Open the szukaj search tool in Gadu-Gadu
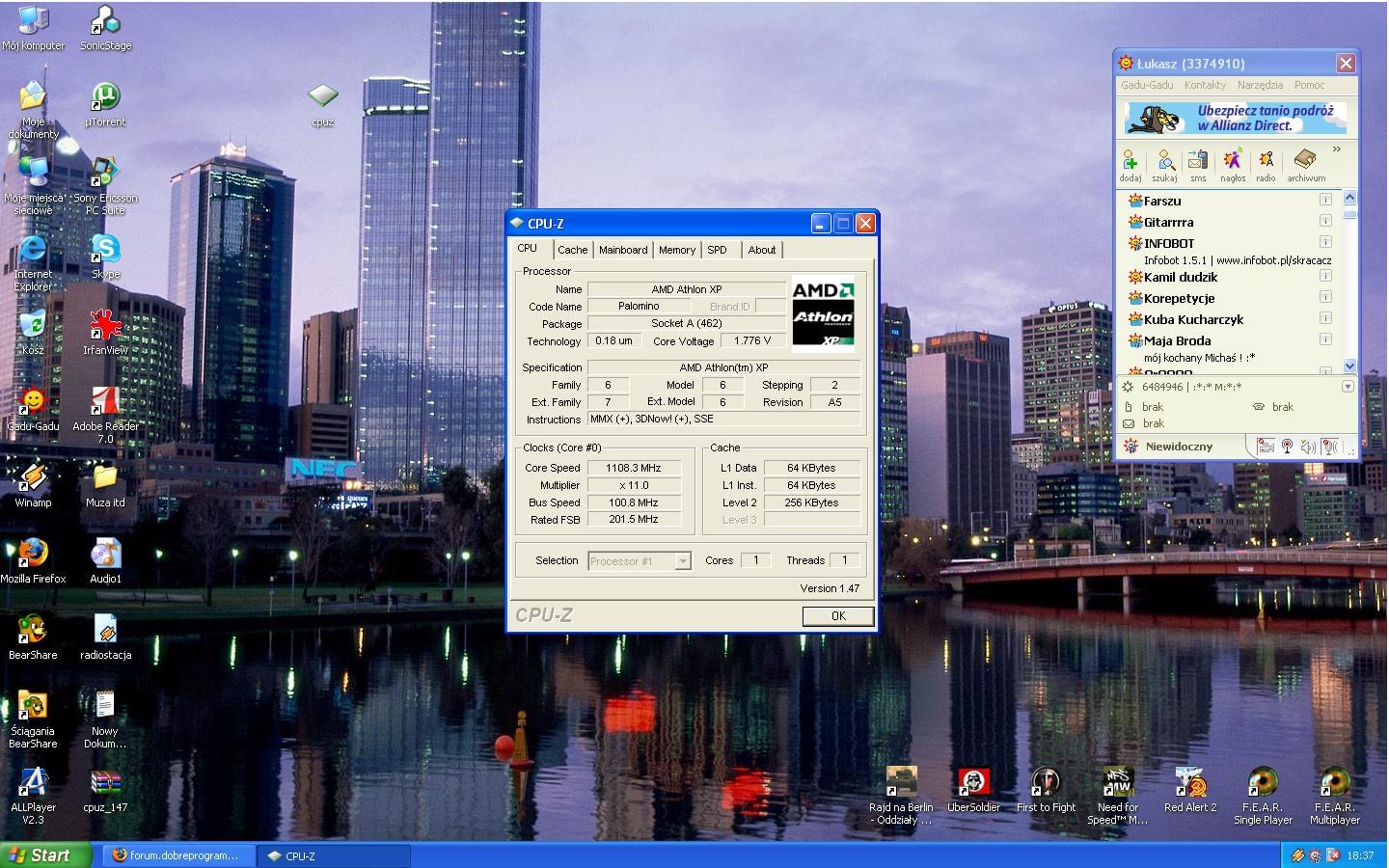The height and width of the screenshot is (868, 1389). (1164, 165)
